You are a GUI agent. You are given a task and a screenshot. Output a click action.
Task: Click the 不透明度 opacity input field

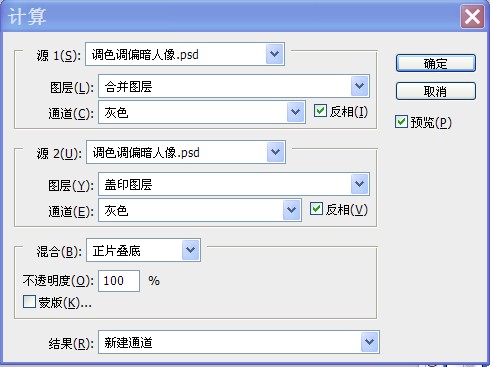pos(119,281)
